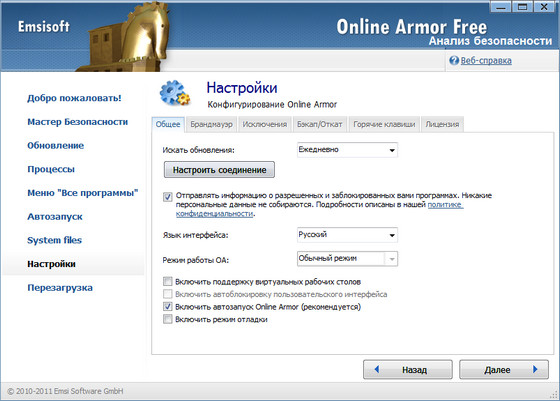Screen dimensions: 560x401
Task: Toggle Online Armor autostart checkbox
Action: tap(168, 306)
